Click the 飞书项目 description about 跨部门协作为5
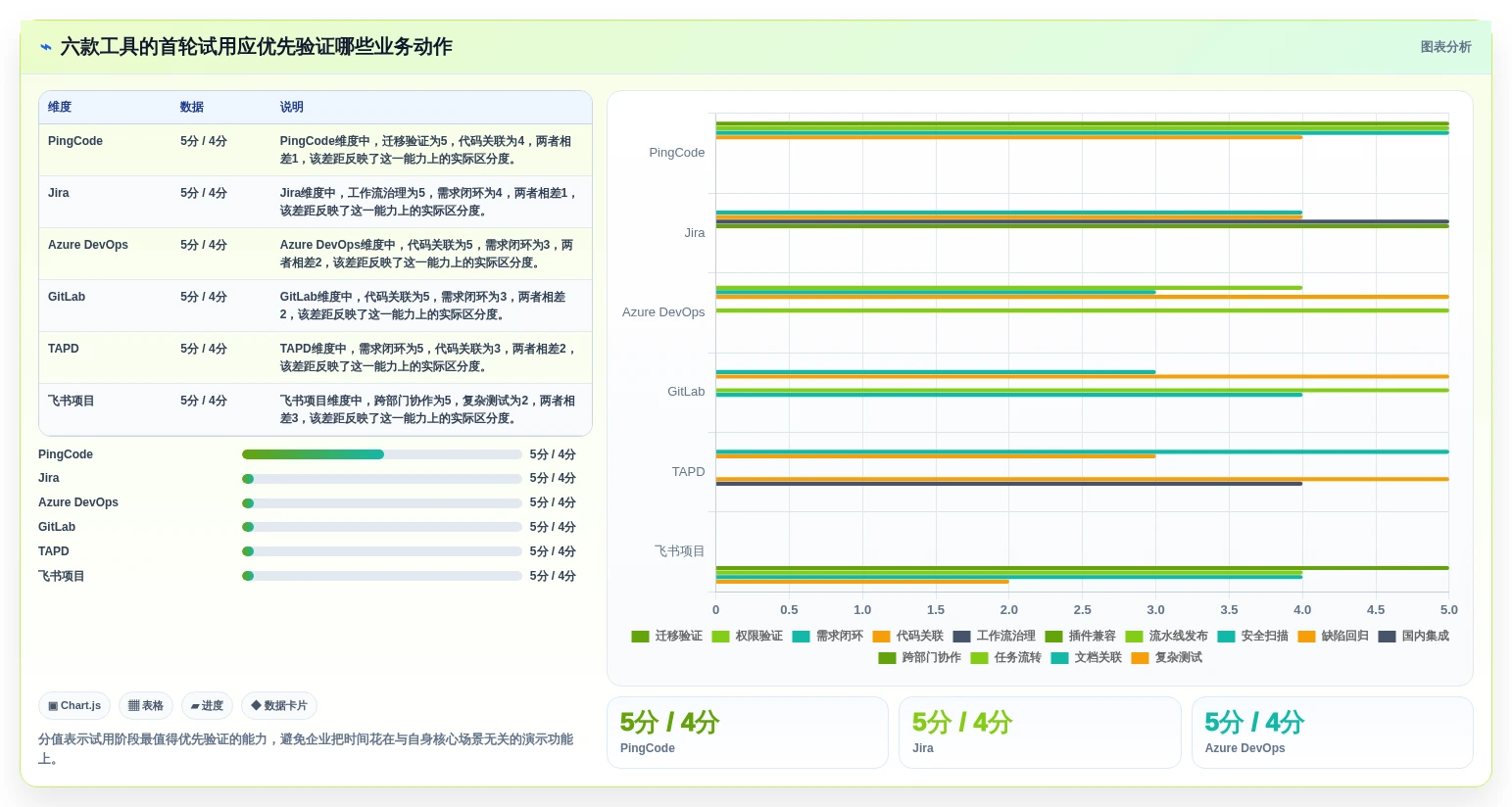The width and height of the screenshot is (1512, 807). tap(428, 409)
